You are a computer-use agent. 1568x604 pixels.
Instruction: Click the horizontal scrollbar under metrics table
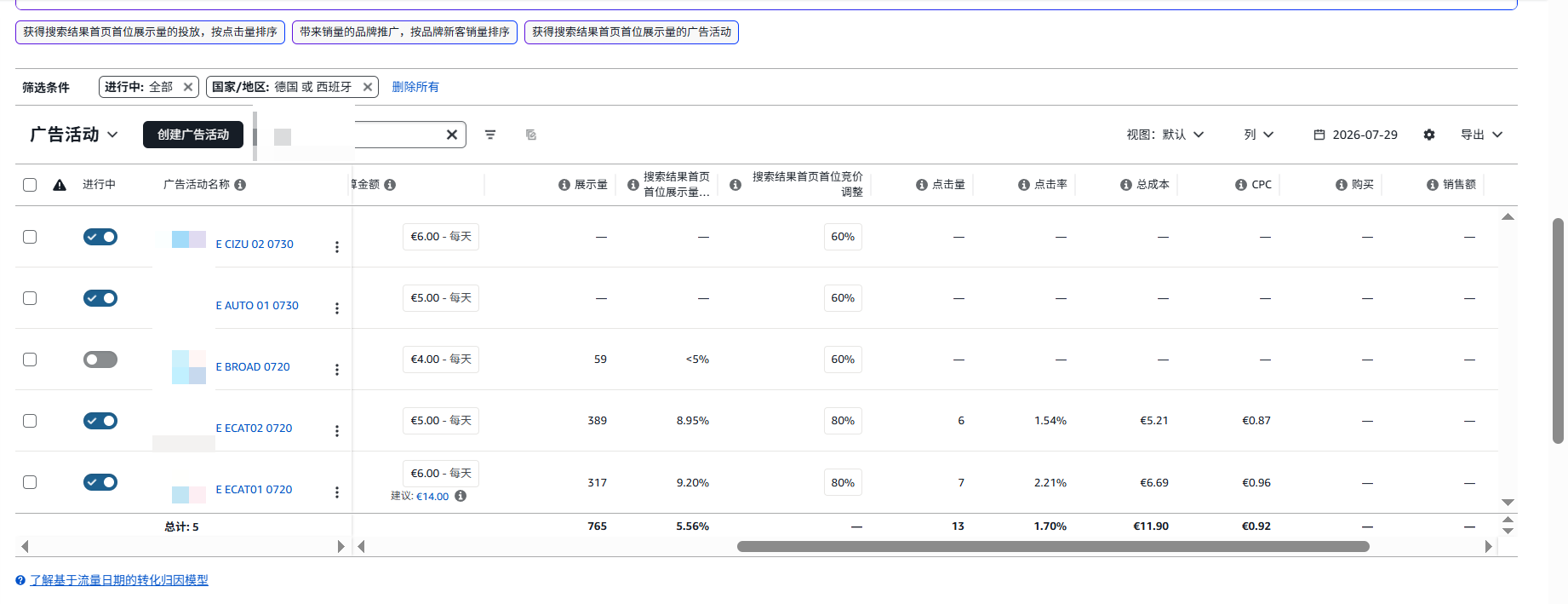click(1053, 547)
